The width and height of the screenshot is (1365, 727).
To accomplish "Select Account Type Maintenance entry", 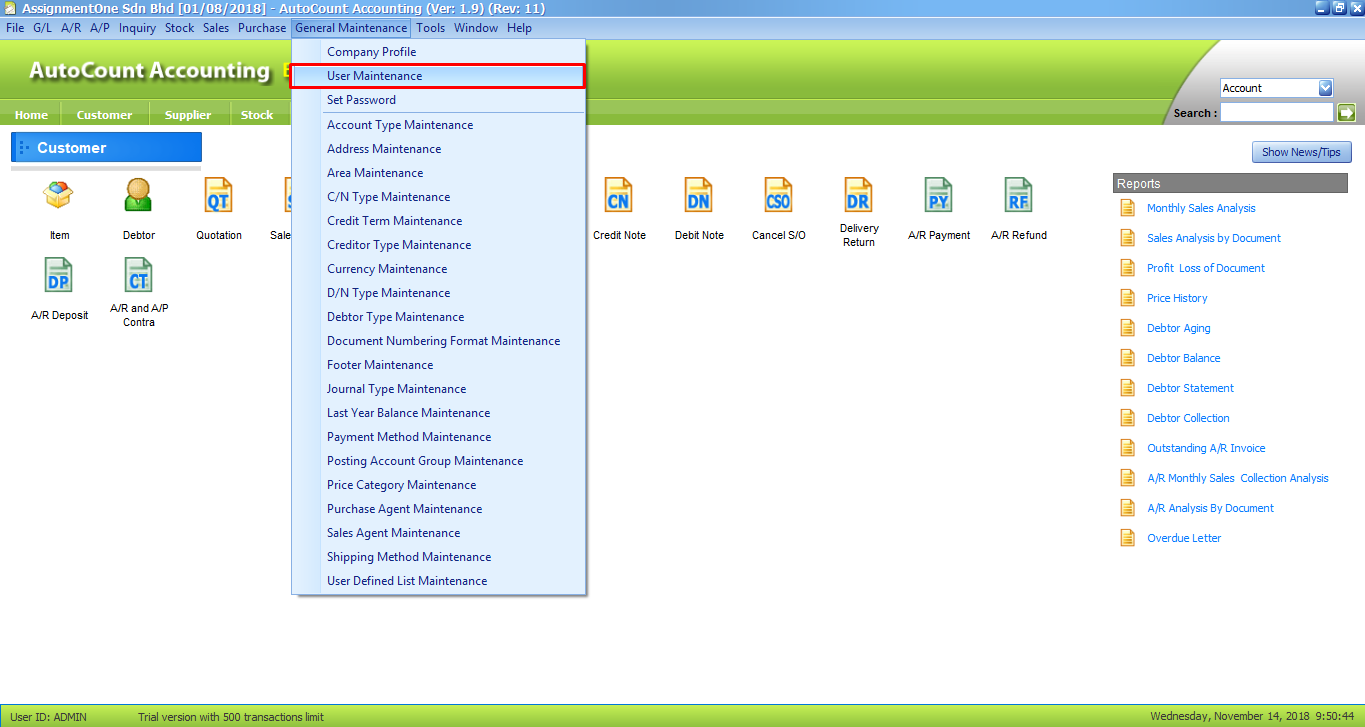I will pyautogui.click(x=438, y=125).
